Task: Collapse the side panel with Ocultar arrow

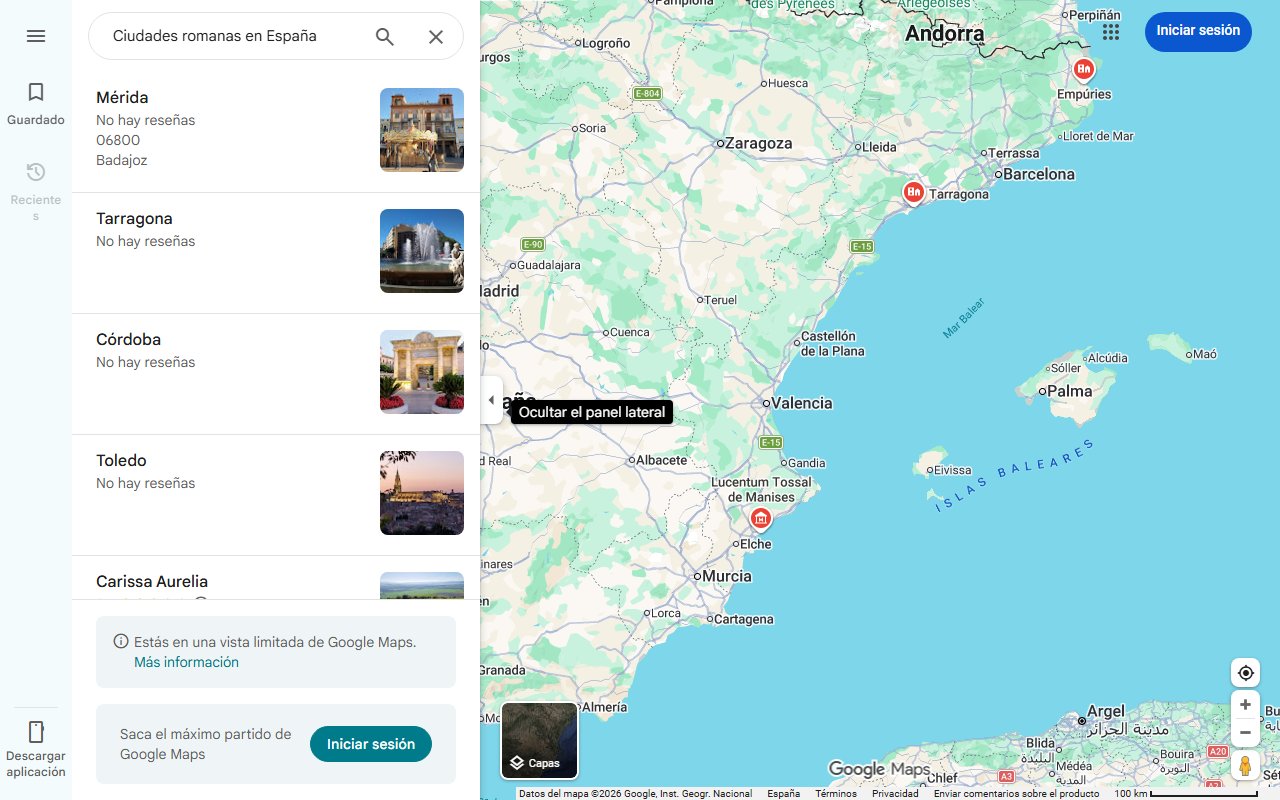Action: [491, 399]
